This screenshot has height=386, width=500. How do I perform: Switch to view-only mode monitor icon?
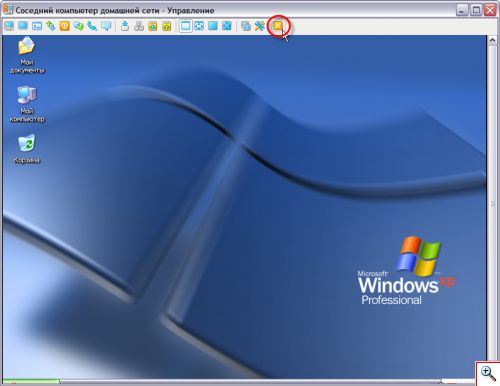[x=23, y=26]
